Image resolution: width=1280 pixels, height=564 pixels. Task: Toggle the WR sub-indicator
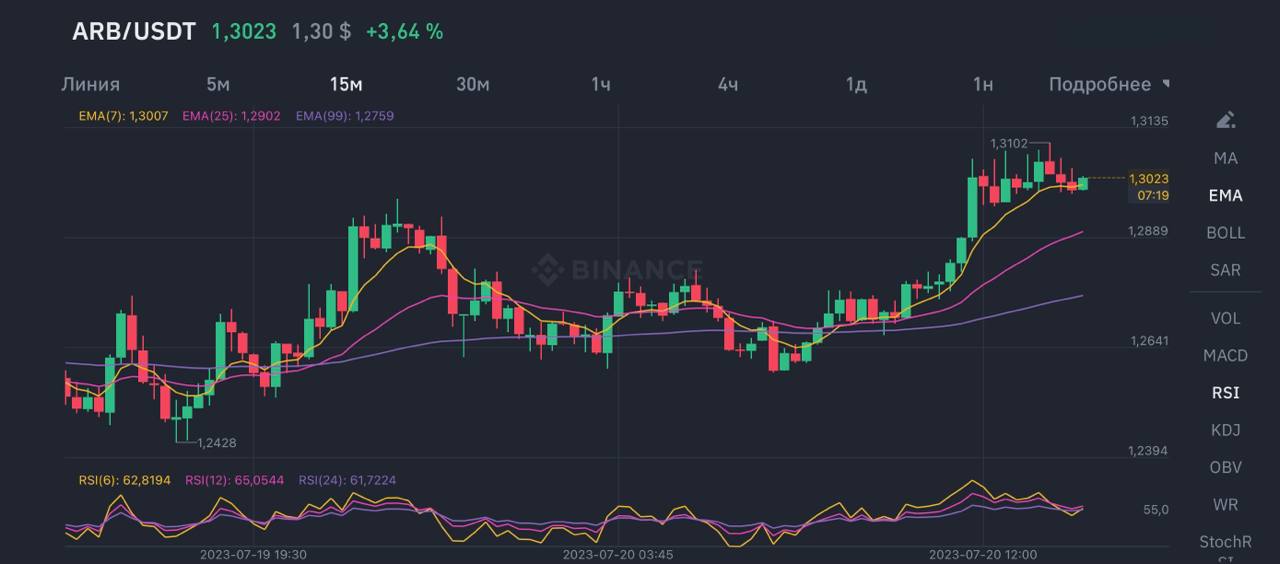[x=1225, y=504]
